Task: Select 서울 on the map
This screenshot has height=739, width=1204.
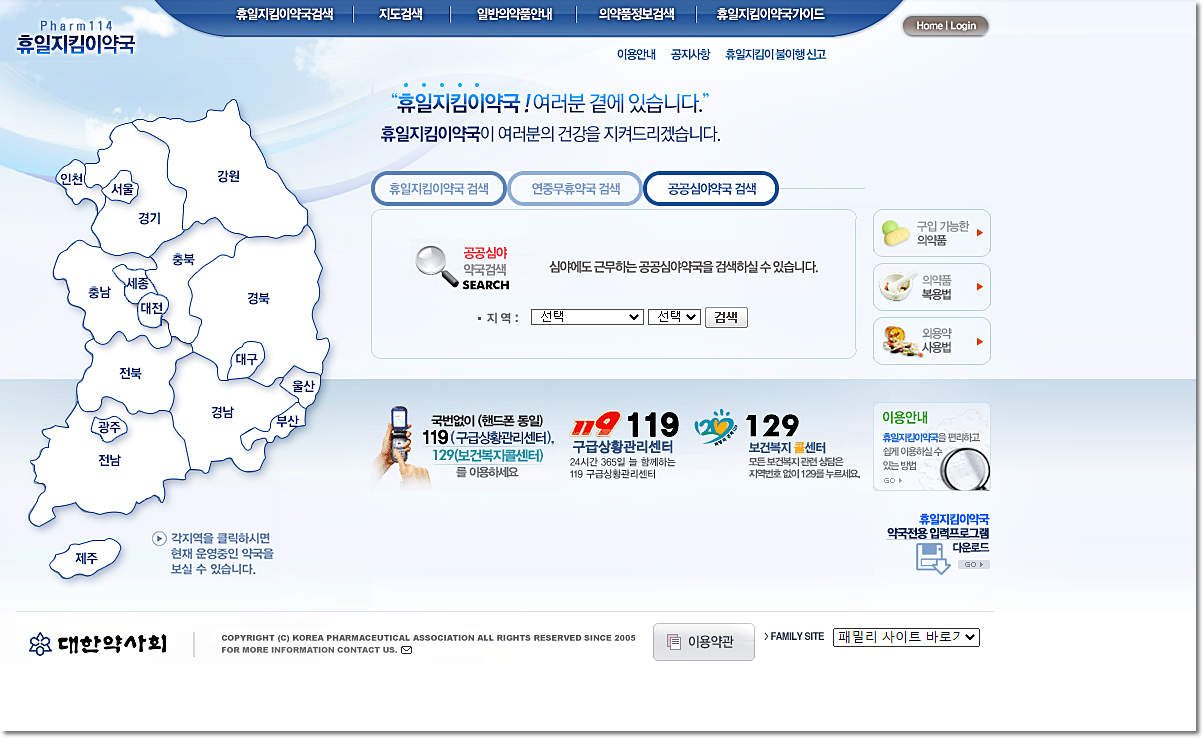Action: click(123, 189)
